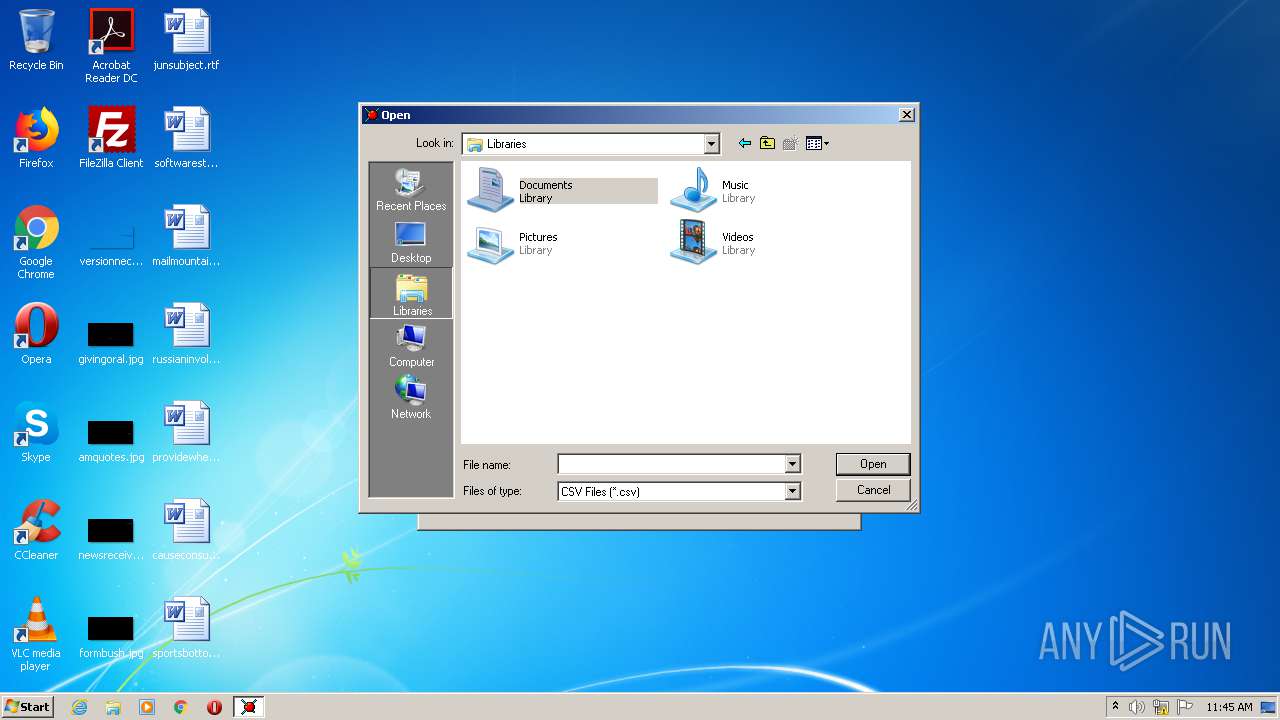Expand the Look in dropdown
The image size is (1280, 720).
click(x=711, y=144)
